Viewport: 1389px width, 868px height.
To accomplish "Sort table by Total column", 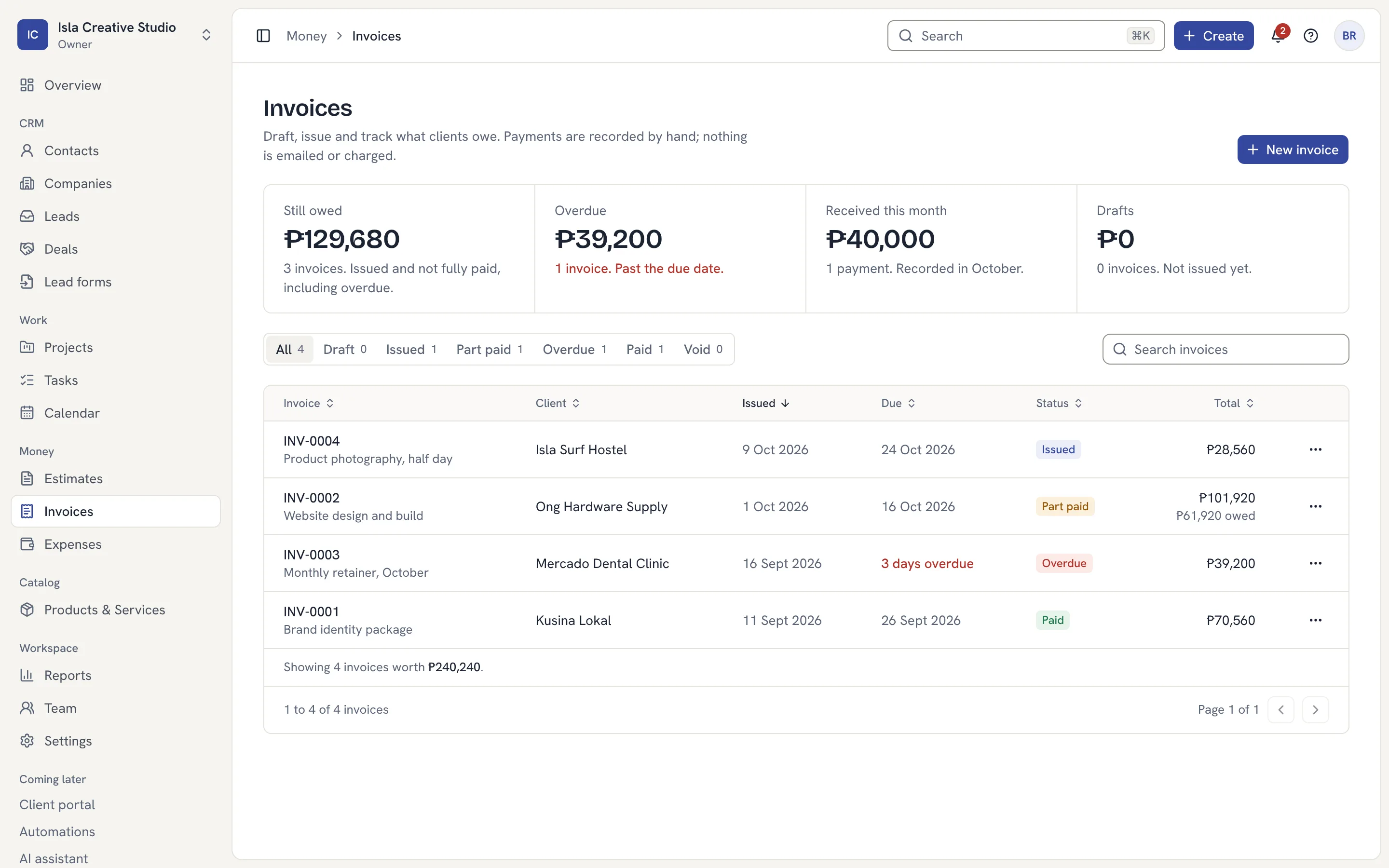I will tap(1234, 403).
